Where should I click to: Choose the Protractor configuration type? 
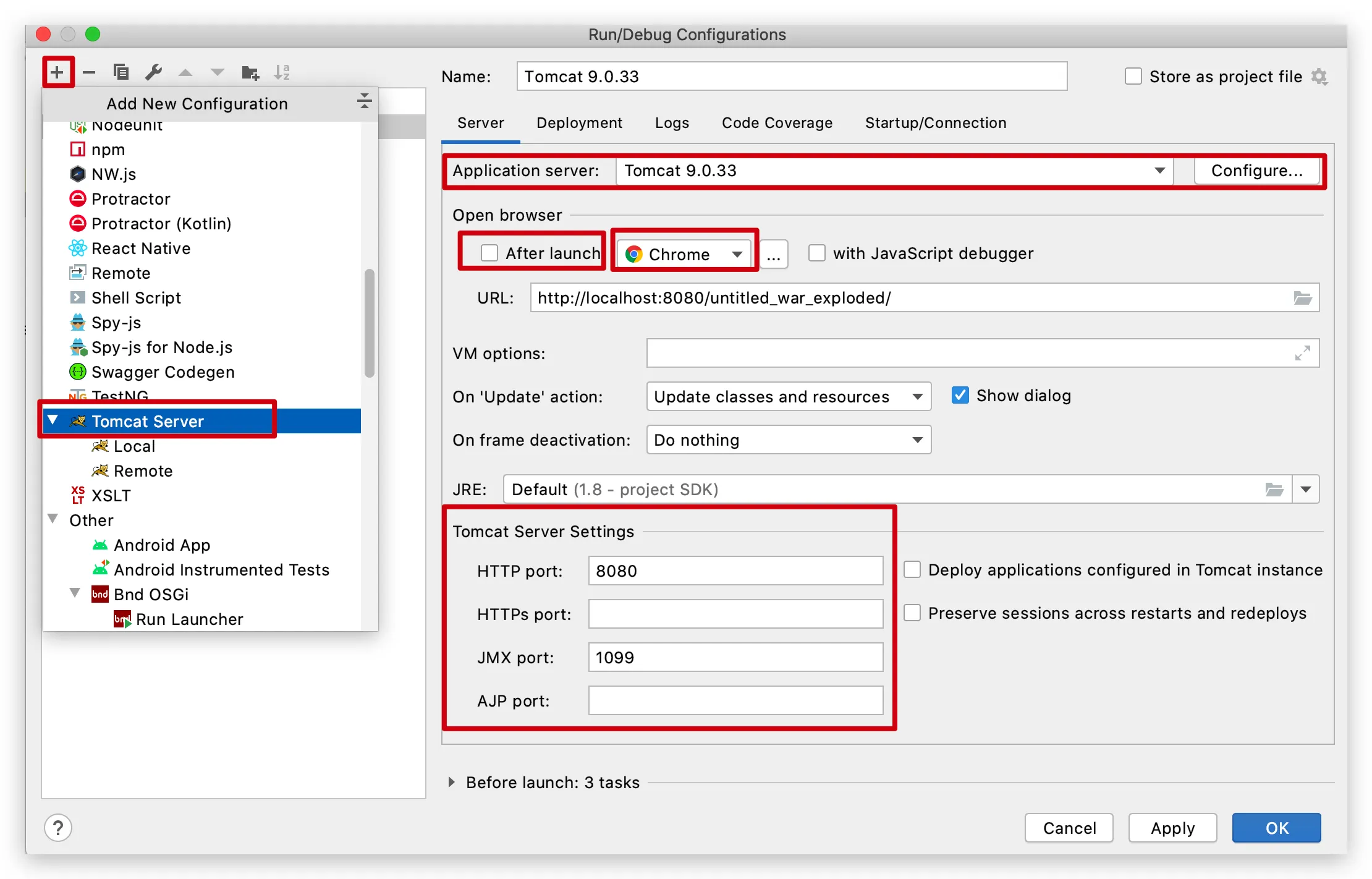pos(202,199)
